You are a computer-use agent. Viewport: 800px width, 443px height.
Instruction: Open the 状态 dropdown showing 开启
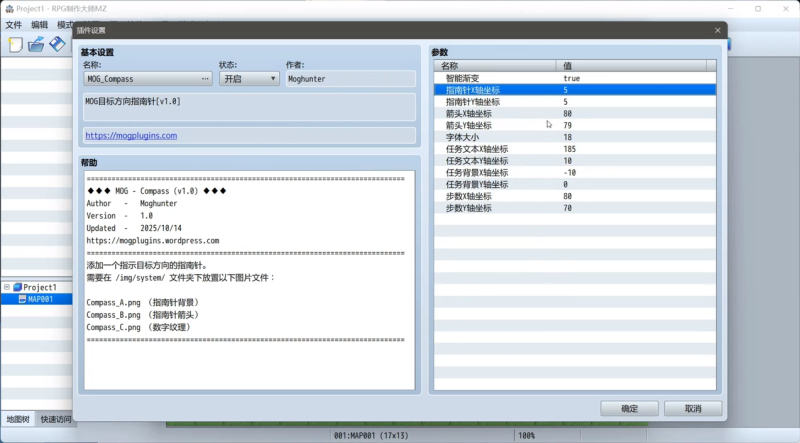click(249, 79)
